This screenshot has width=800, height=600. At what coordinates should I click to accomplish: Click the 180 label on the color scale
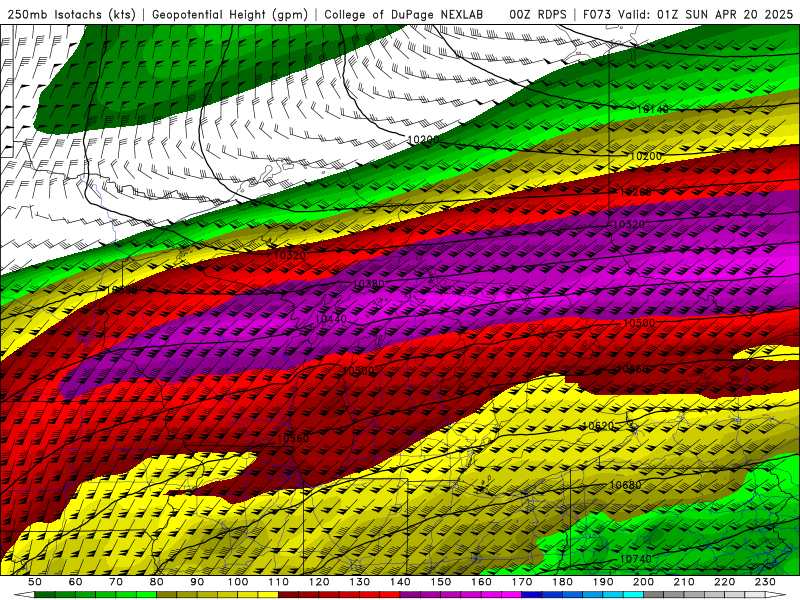[563, 582]
